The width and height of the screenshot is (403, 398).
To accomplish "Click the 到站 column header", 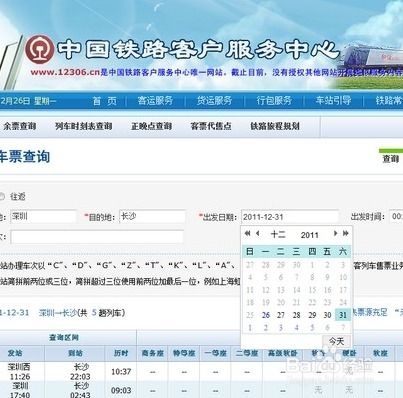I will click(75, 353).
